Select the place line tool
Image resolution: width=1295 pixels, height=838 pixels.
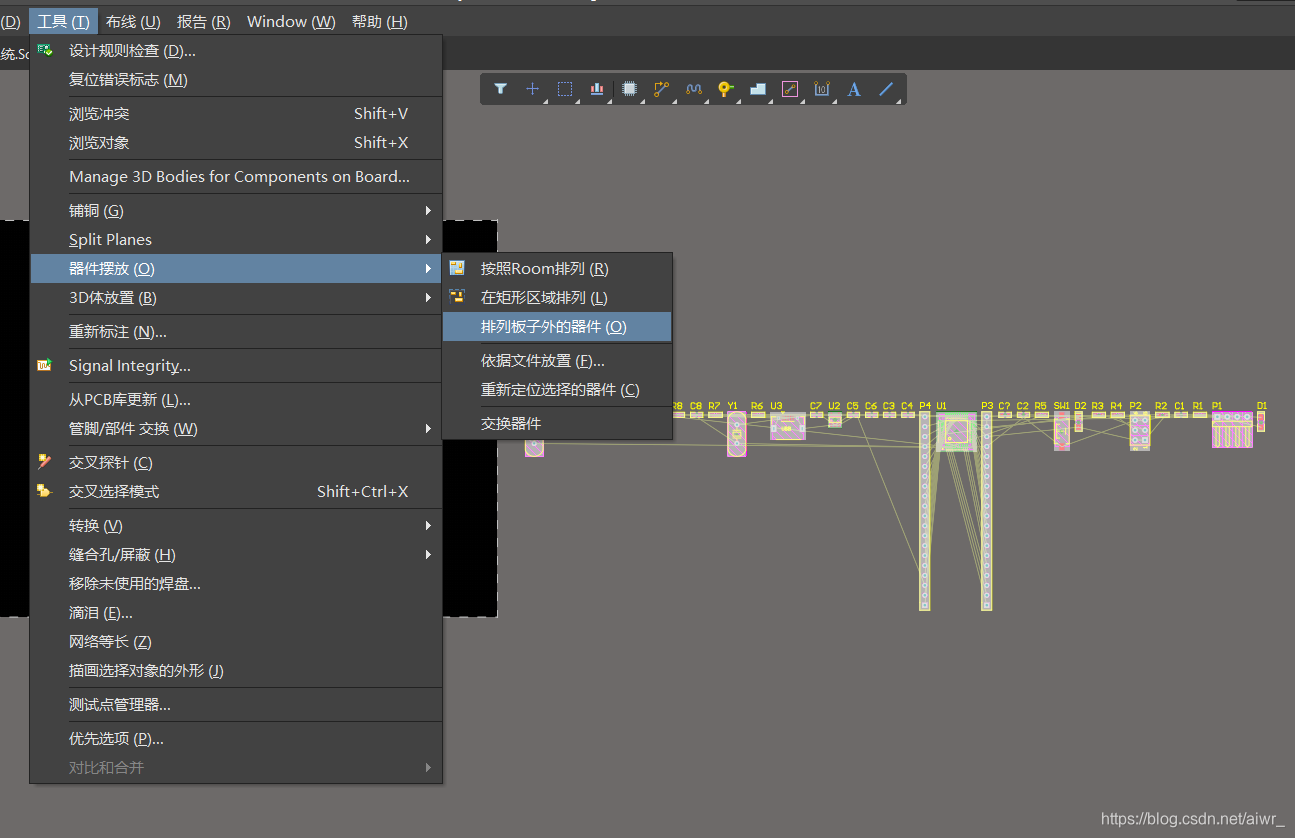pos(886,89)
